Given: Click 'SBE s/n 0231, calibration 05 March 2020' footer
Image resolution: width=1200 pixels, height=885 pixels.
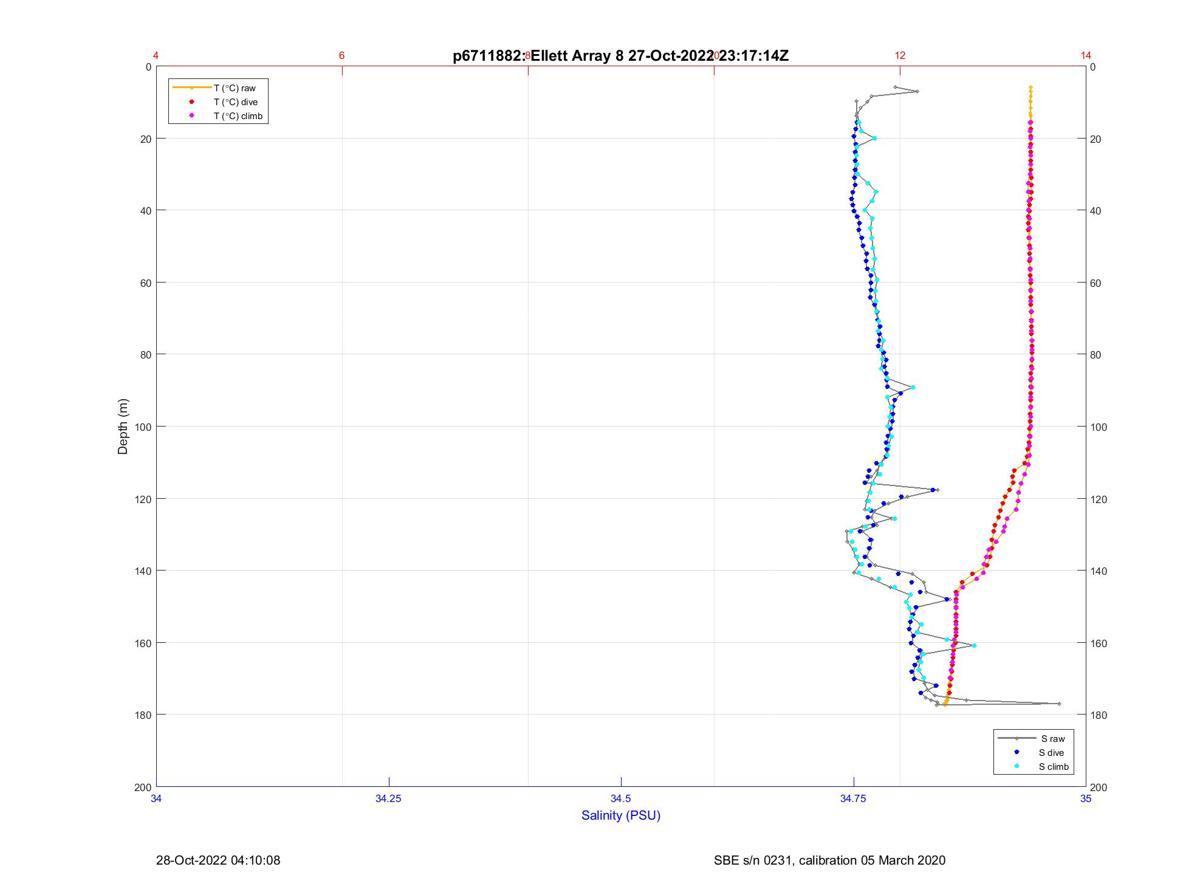Looking at the screenshot, I should pyautogui.click(x=830, y=860).
